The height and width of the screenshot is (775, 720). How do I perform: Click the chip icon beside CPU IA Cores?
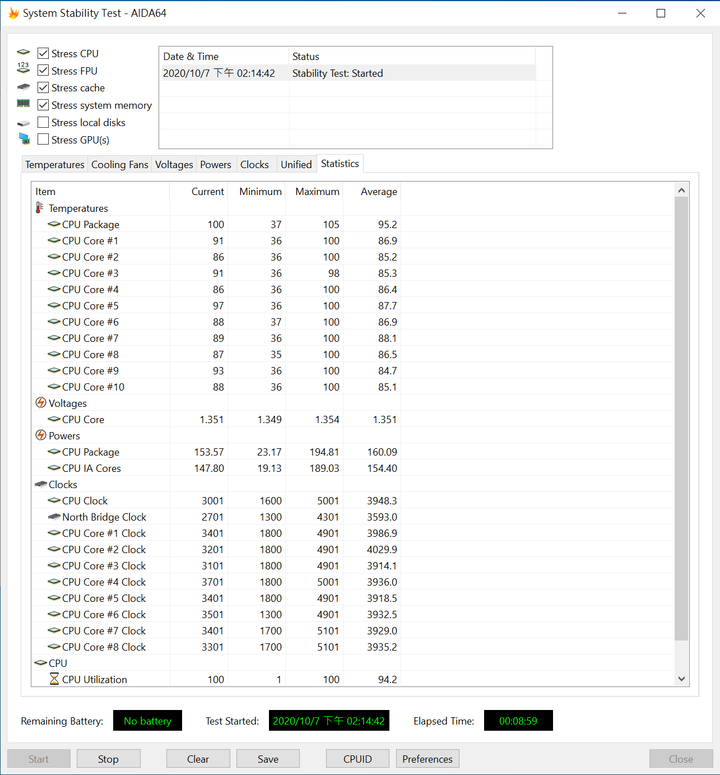click(54, 468)
